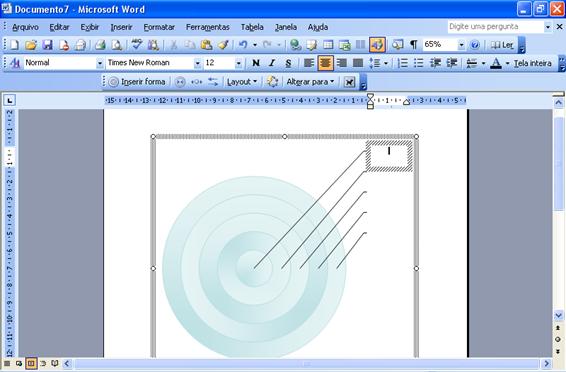Click the Undo arrow icon
This screenshot has height=372, width=566.
click(x=243, y=45)
